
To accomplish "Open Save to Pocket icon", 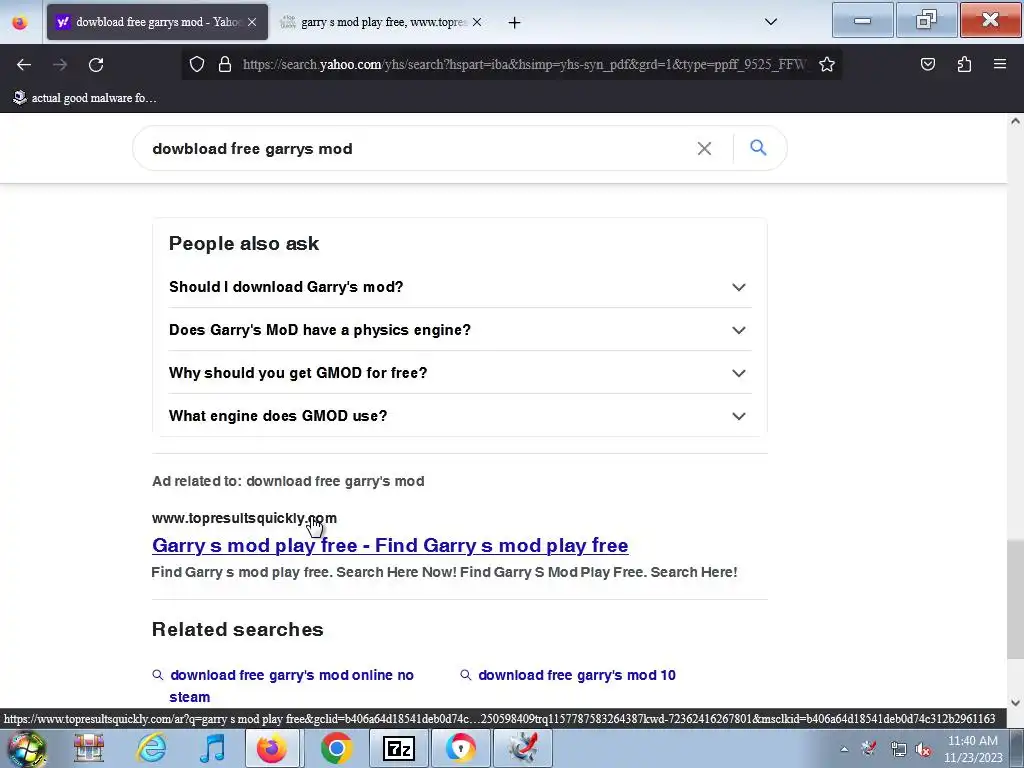I will point(927,64).
